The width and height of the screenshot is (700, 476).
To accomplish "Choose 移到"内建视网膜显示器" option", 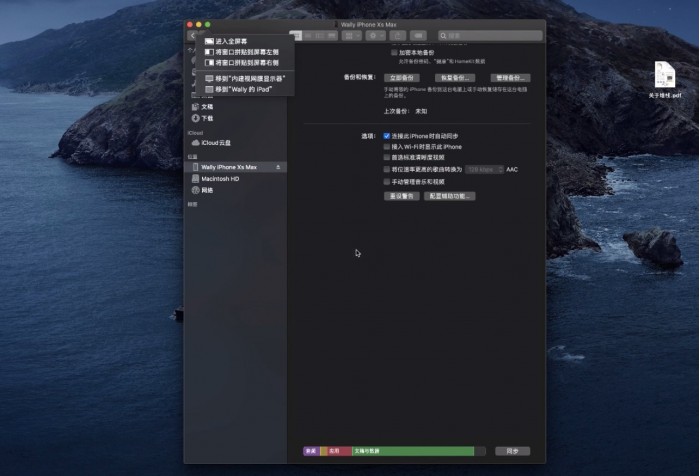I will coord(245,78).
